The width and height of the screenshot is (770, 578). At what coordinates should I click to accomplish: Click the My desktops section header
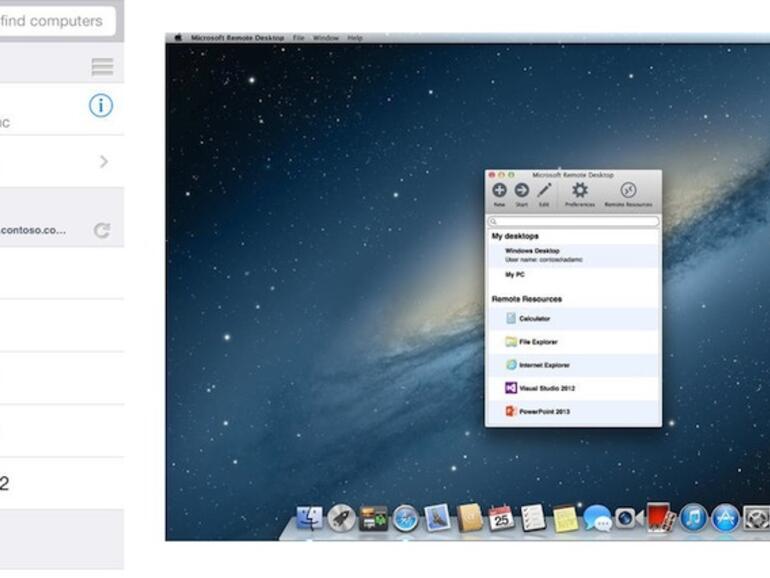(x=515, y=236)
